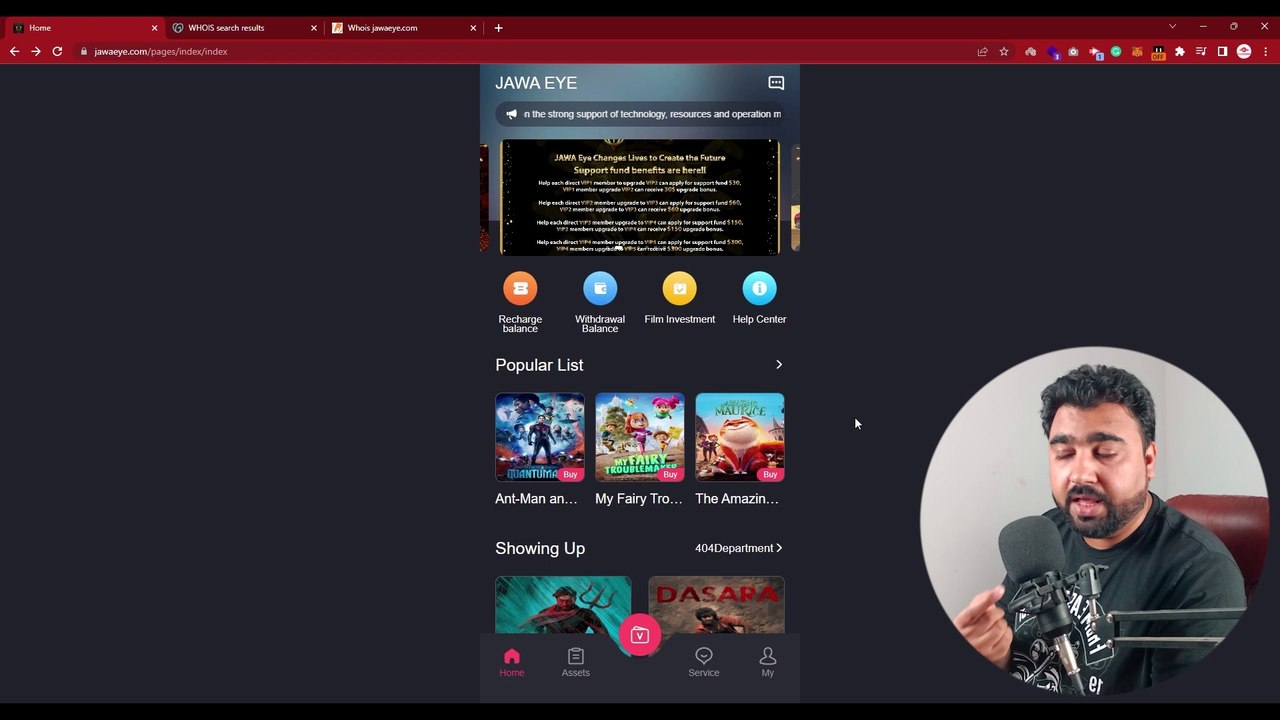Open Film Investment
Image resolution: width=1280 pixels, height=720 pixels.
pyautogui.click(x=680, y=298)
